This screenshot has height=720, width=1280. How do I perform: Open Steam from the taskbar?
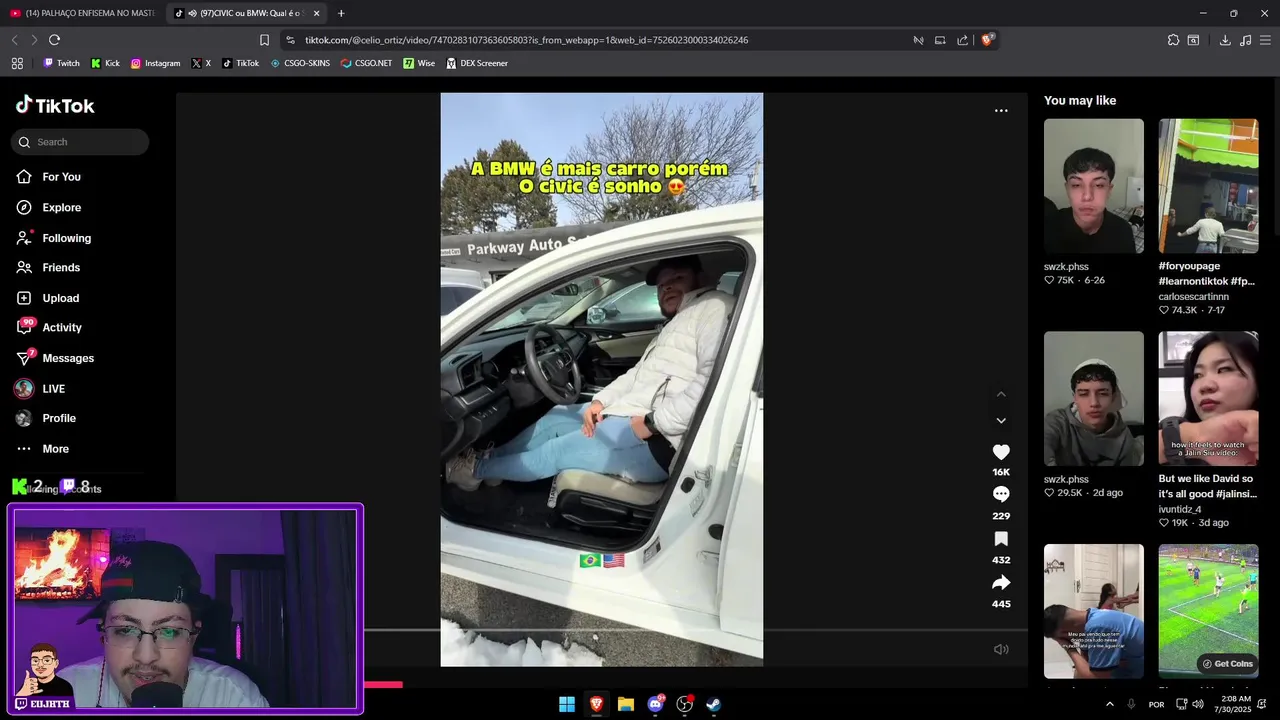coord(714,704)
